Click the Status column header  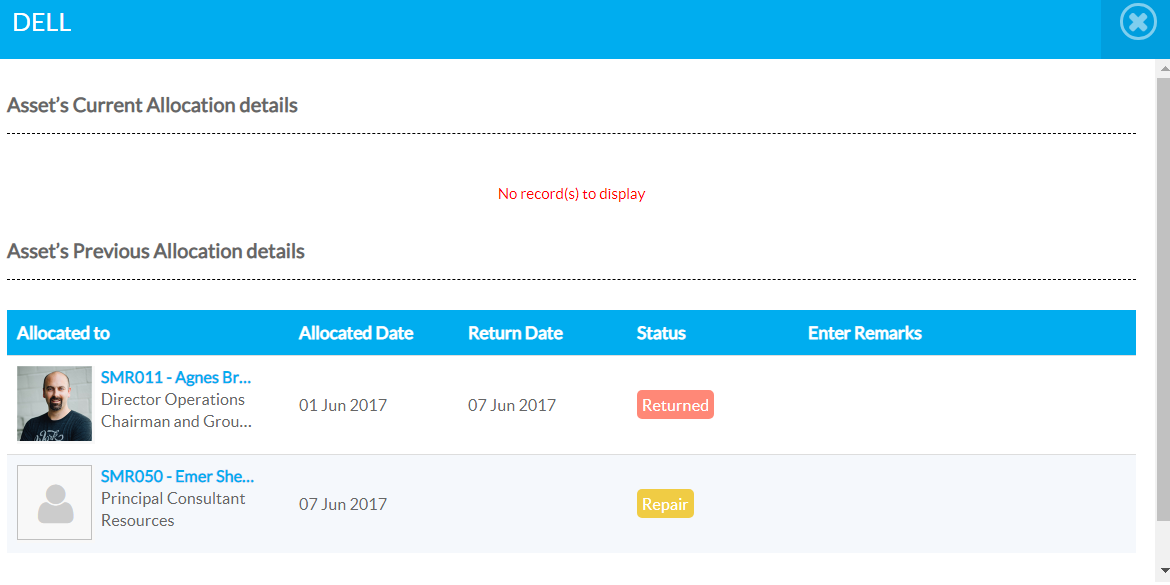coord(661,333)
